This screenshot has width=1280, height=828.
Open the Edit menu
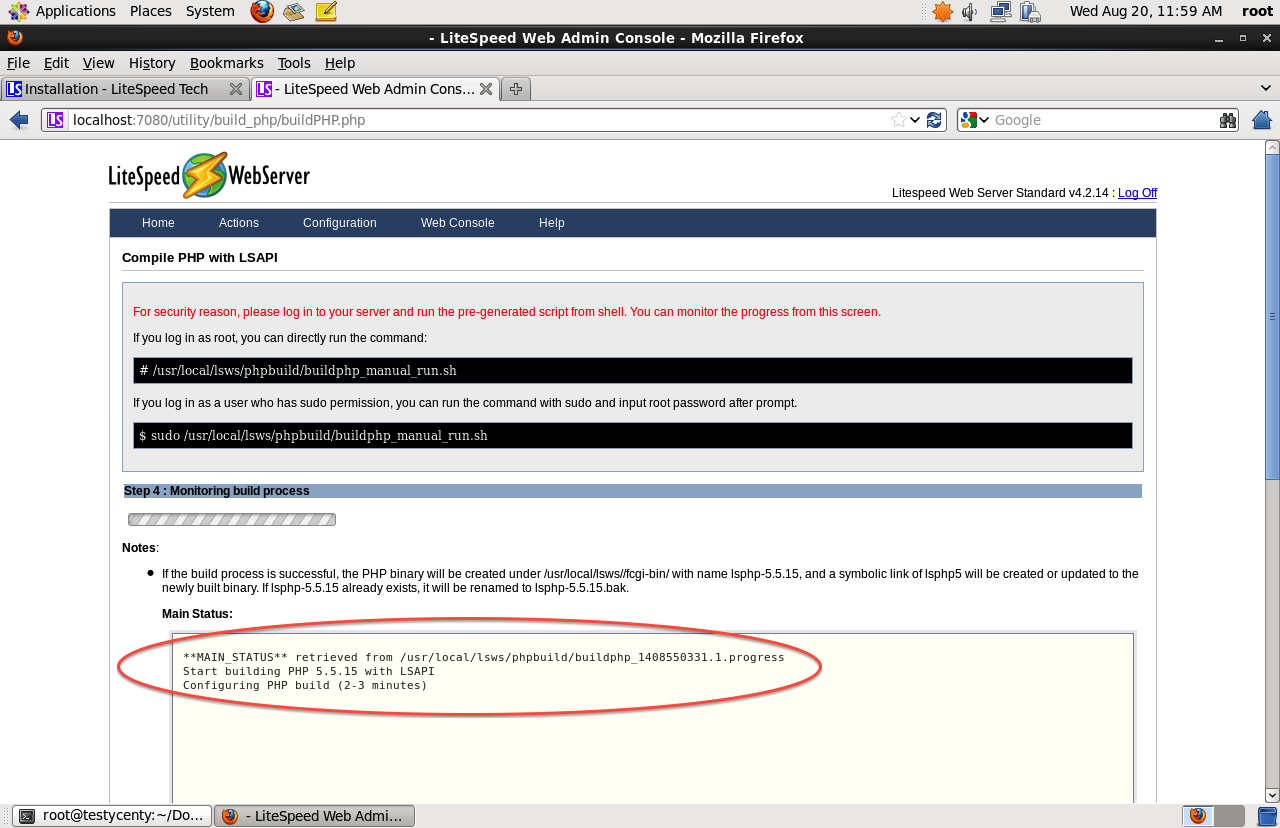(56, 63)
